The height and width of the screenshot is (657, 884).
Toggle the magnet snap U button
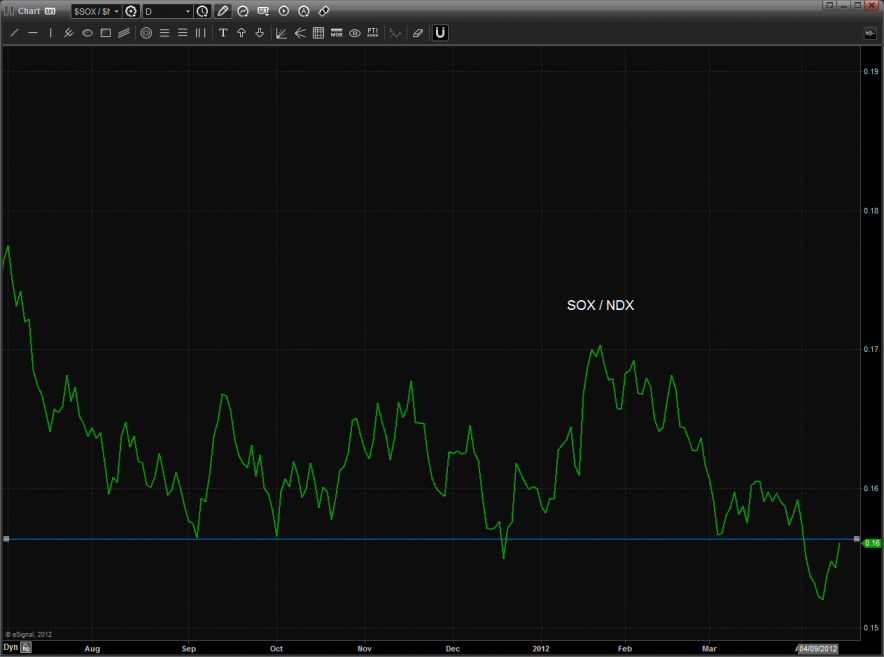click(440, 33)
